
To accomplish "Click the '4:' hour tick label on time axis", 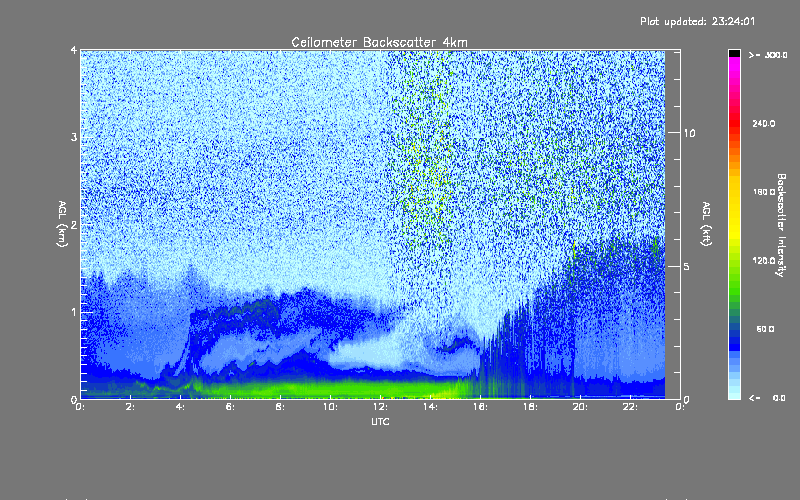I will (180, 407).
